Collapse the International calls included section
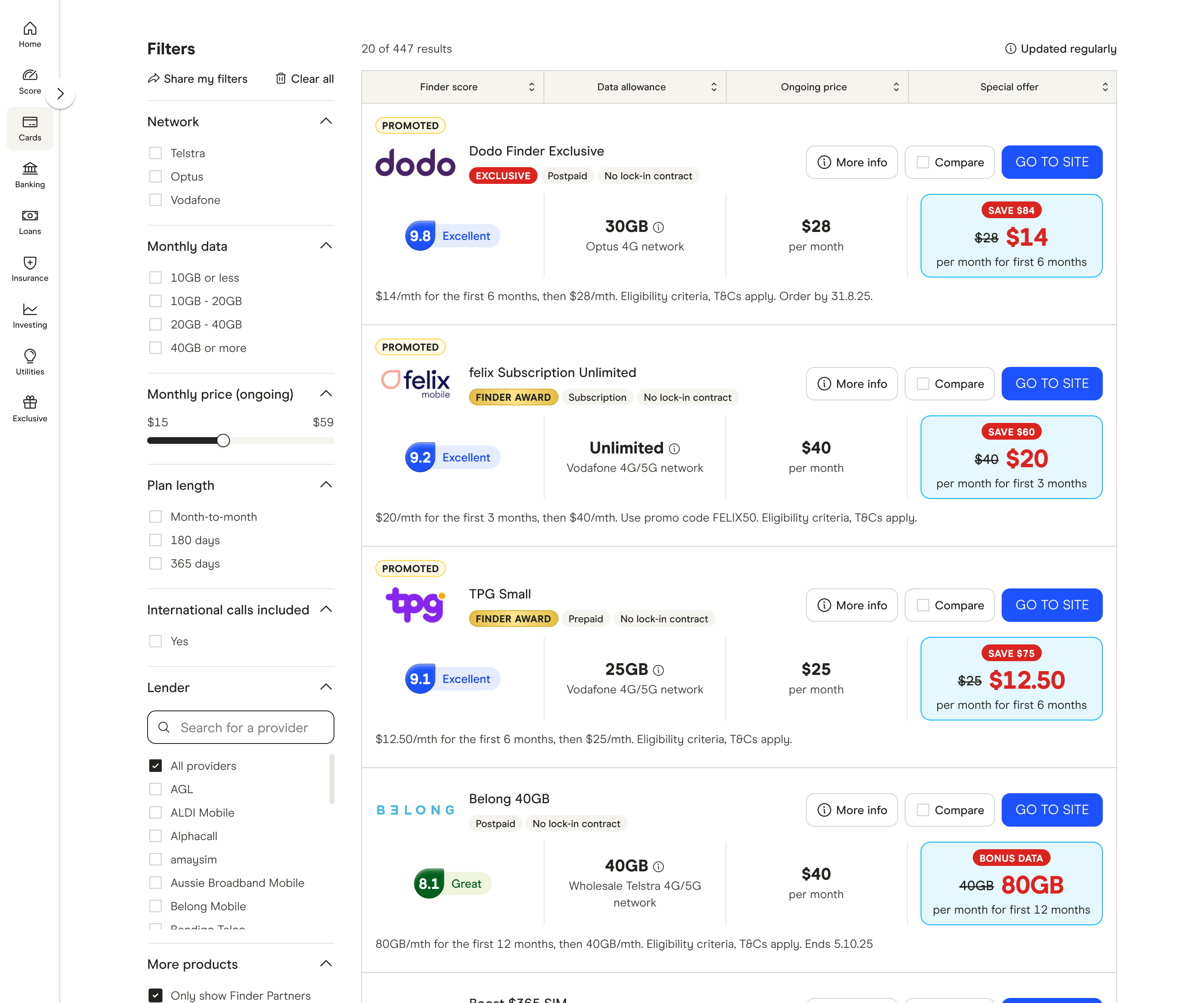The height and width of the screenshot is (1003, 1204). click(x=326, y=608)
